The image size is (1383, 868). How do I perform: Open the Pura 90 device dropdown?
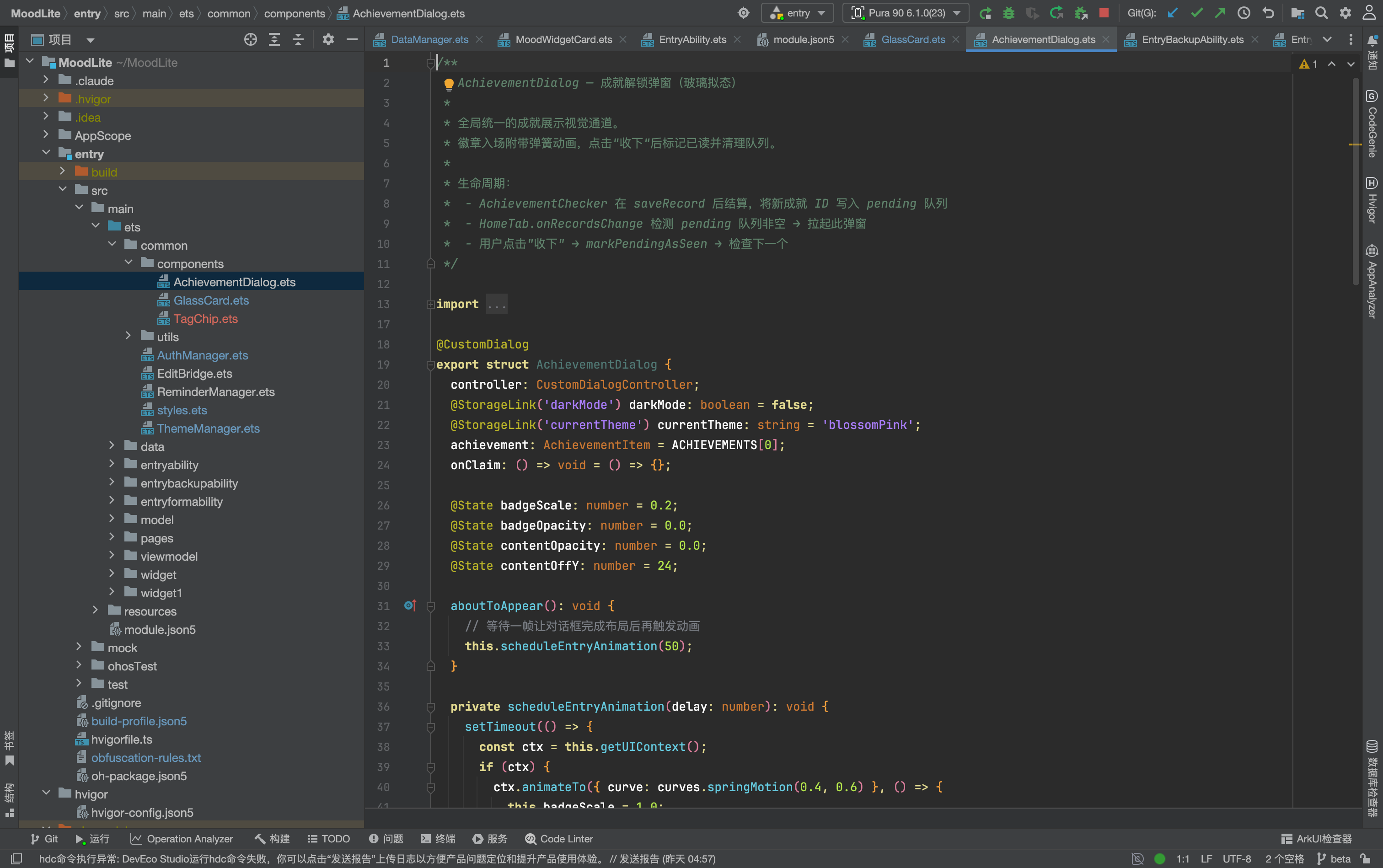(x=906, y=13)
